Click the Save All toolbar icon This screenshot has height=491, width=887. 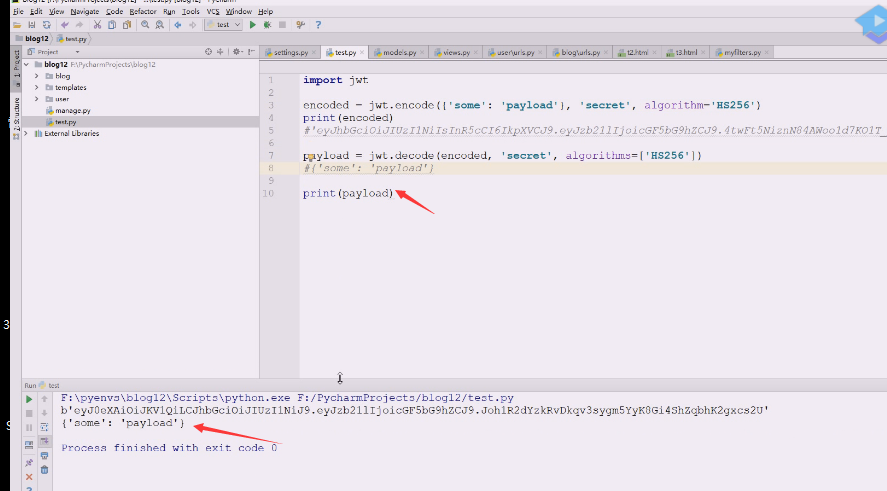32,25
